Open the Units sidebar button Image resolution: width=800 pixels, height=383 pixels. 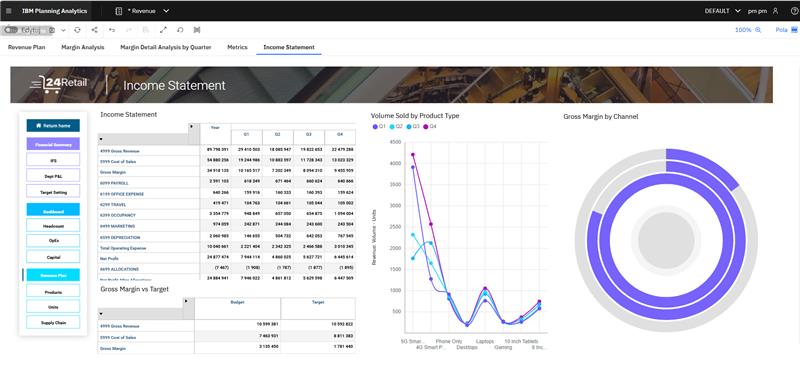[x=54, y=307]
